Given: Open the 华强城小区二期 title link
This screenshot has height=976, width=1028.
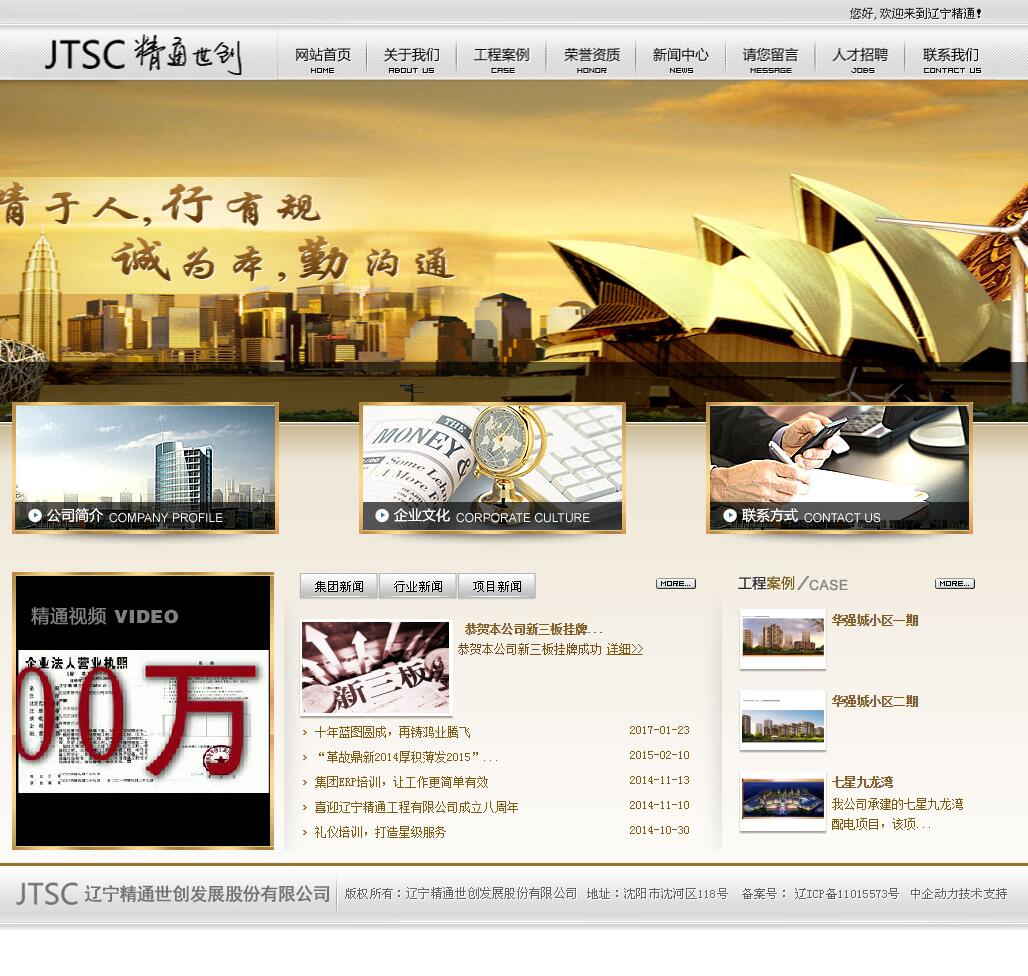Looking at the screenshot, I should (875, 701).
